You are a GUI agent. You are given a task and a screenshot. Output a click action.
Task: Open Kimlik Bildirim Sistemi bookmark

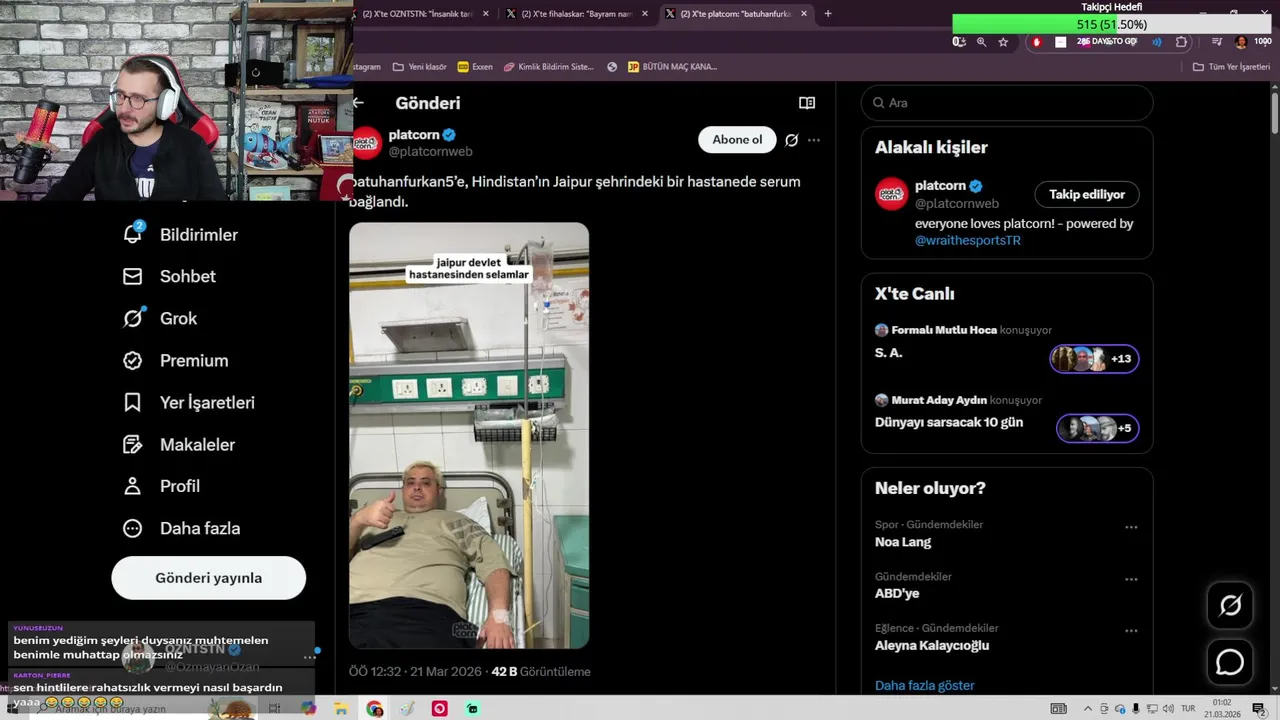click(549, 67)
